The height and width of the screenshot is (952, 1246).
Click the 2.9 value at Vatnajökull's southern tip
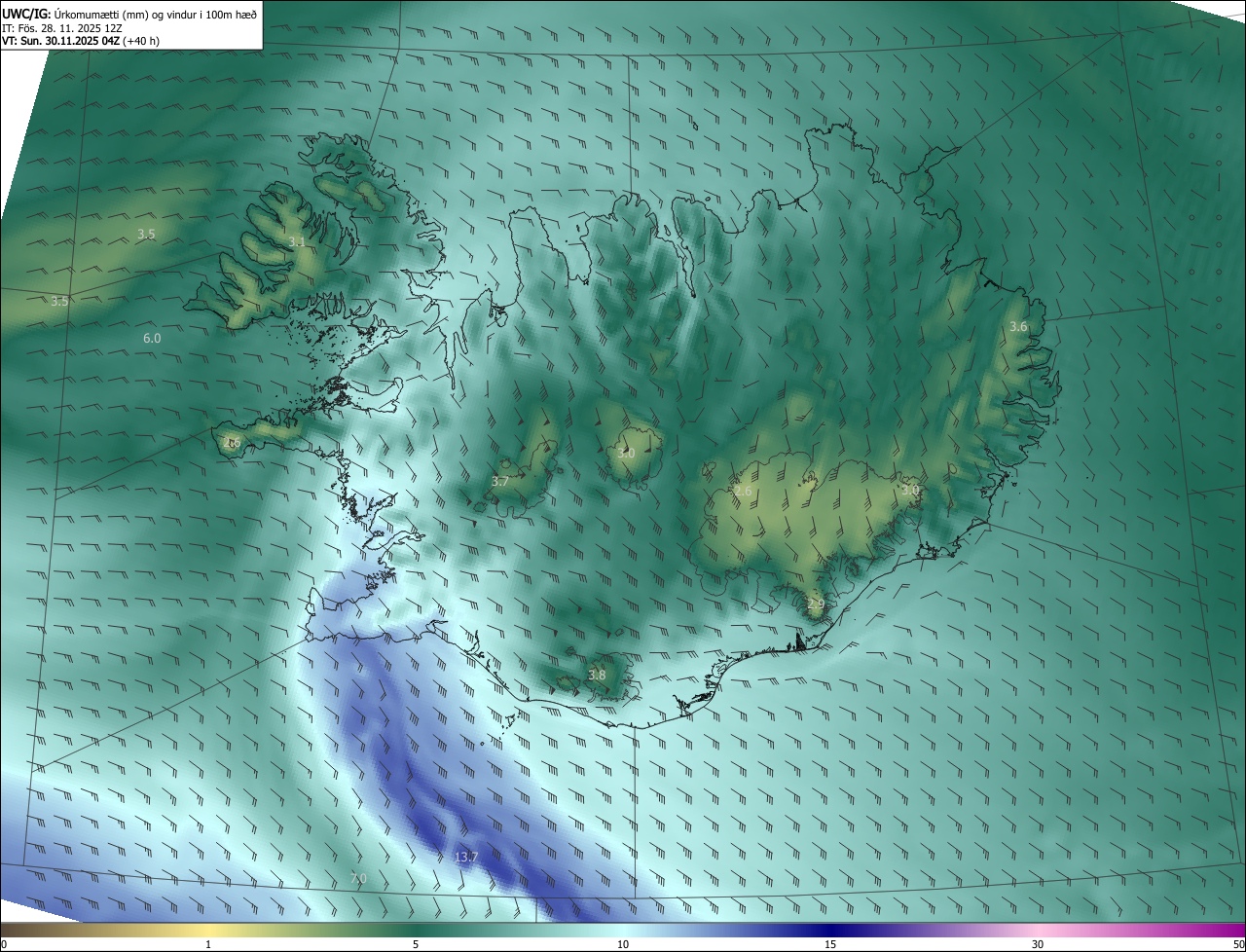coord(816,604)
